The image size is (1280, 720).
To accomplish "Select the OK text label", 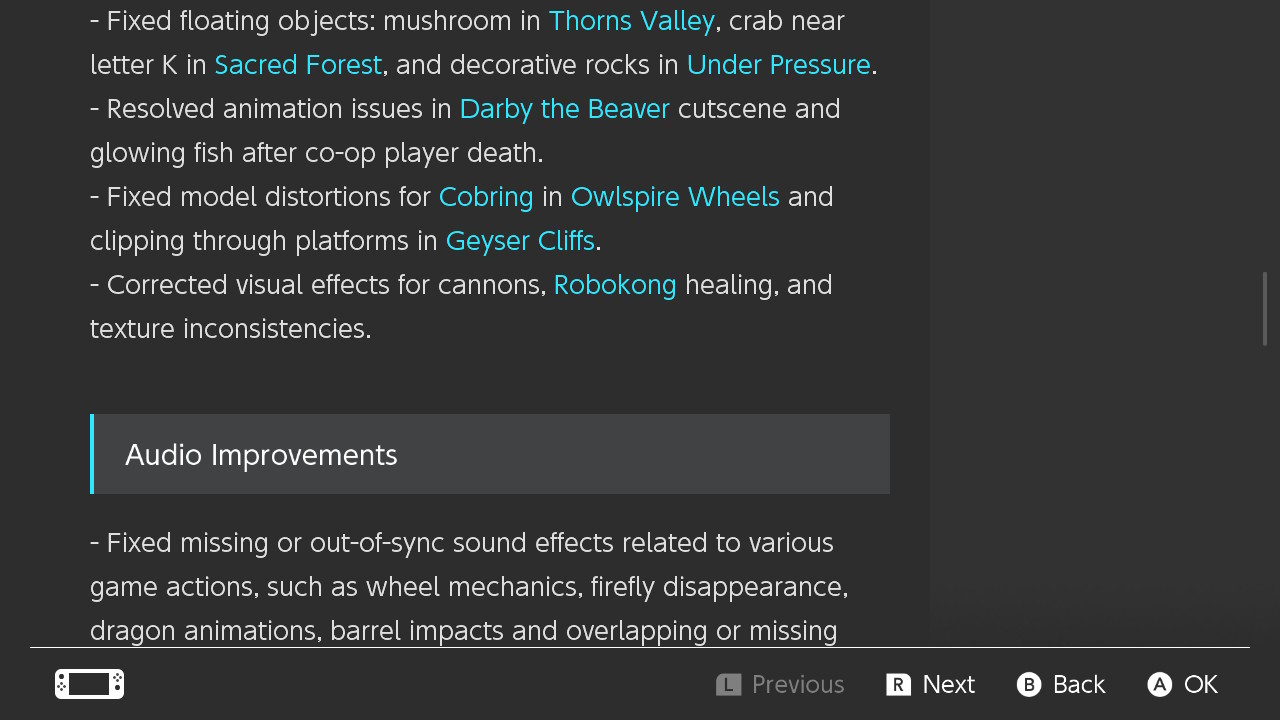I will [1200, 684].
